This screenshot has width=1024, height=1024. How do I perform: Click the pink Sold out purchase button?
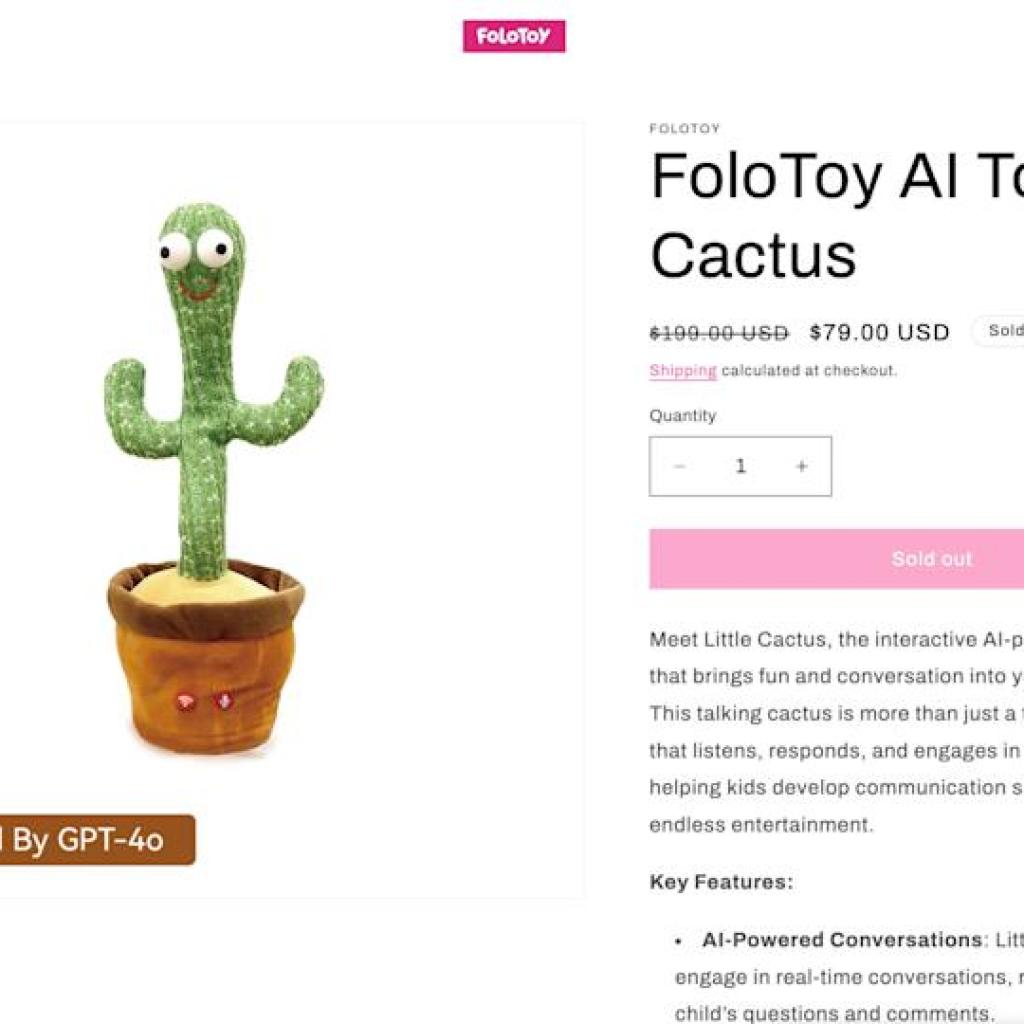point(931,558)
